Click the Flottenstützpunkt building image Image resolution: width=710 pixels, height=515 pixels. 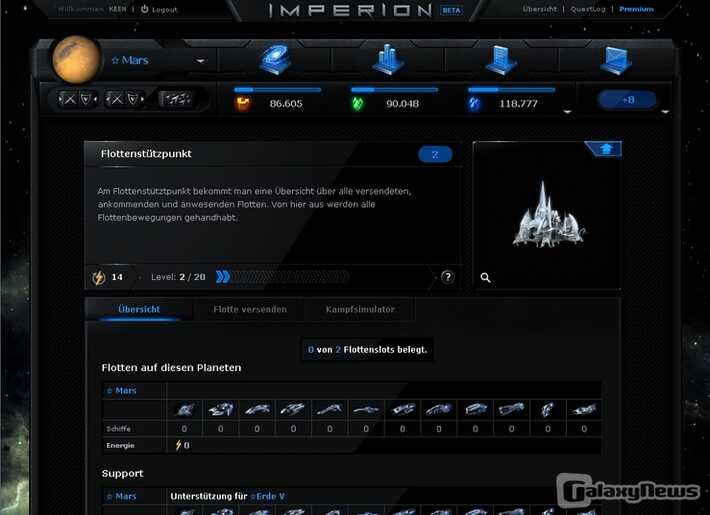548,216
